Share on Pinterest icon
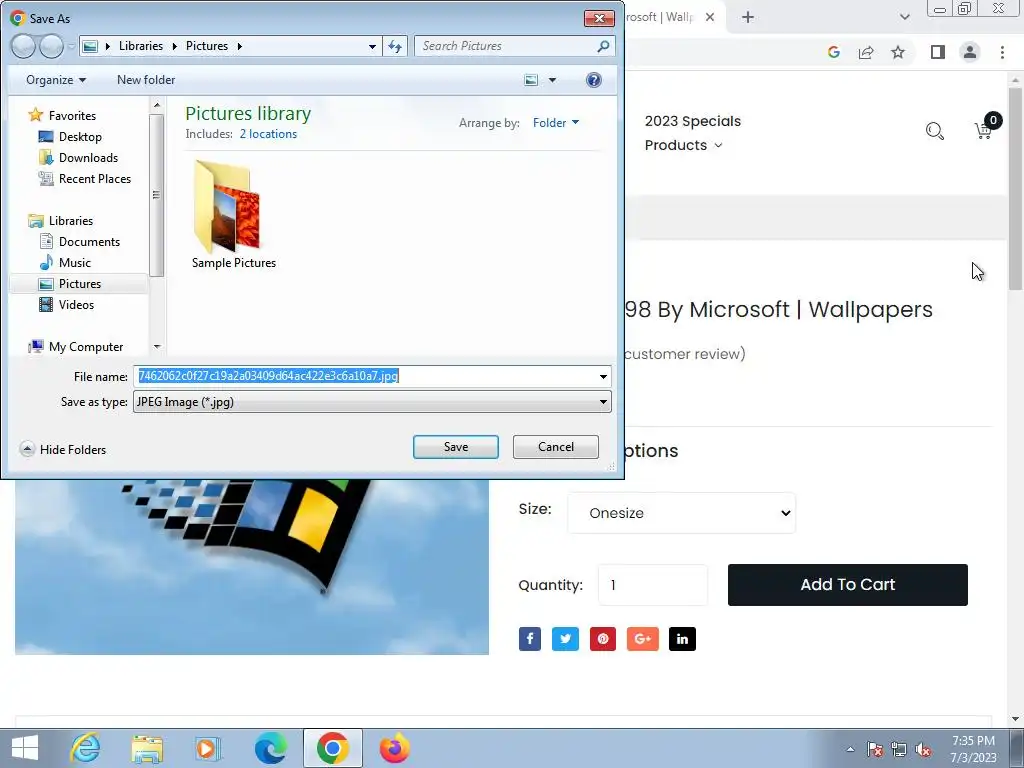Viewport: 1024px width, 768px height. coord(603,639)
